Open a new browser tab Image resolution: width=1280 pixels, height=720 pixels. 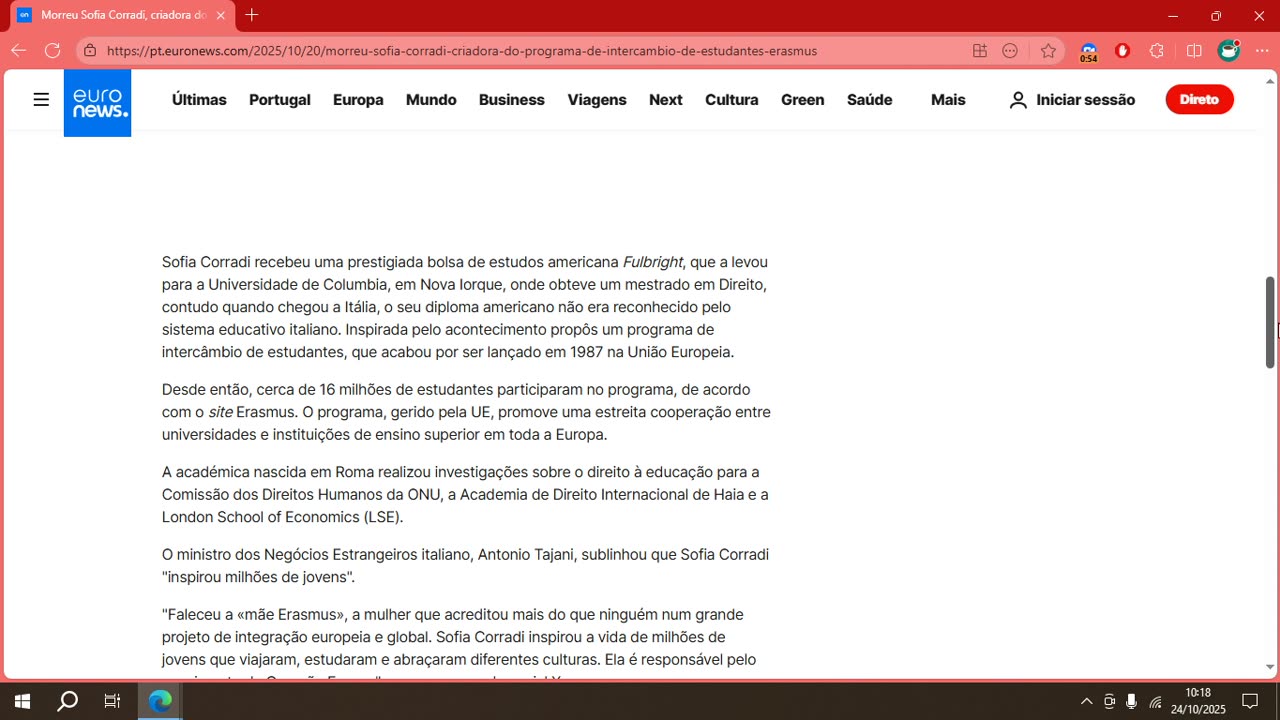point(252,15)
